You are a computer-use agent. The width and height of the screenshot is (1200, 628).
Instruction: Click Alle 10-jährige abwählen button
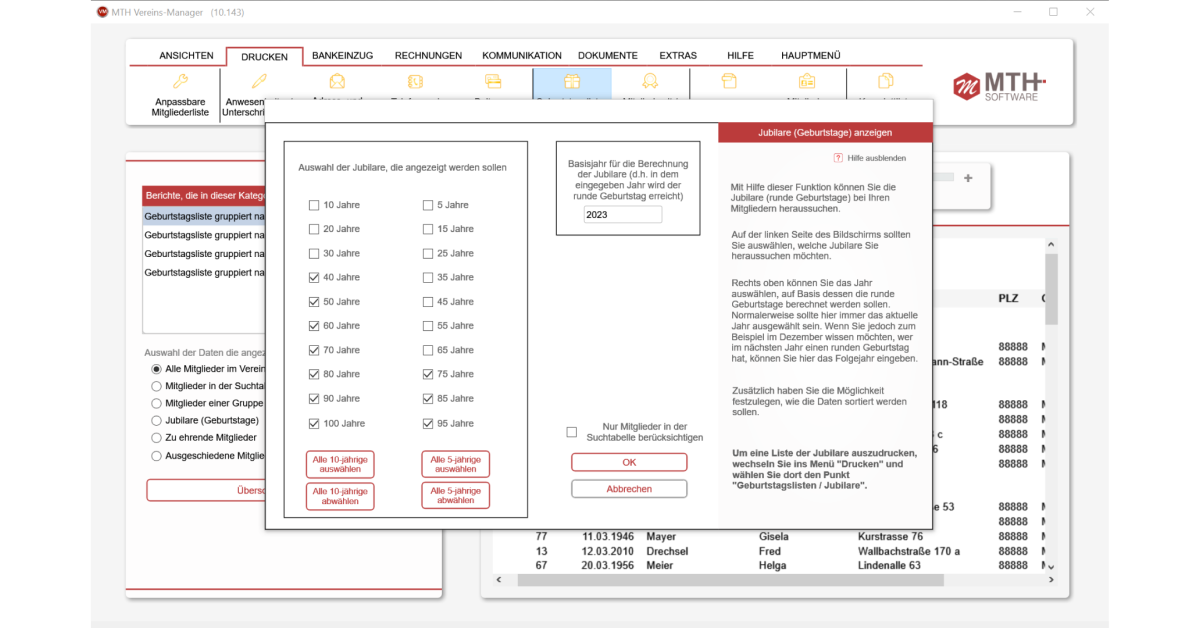340,496
